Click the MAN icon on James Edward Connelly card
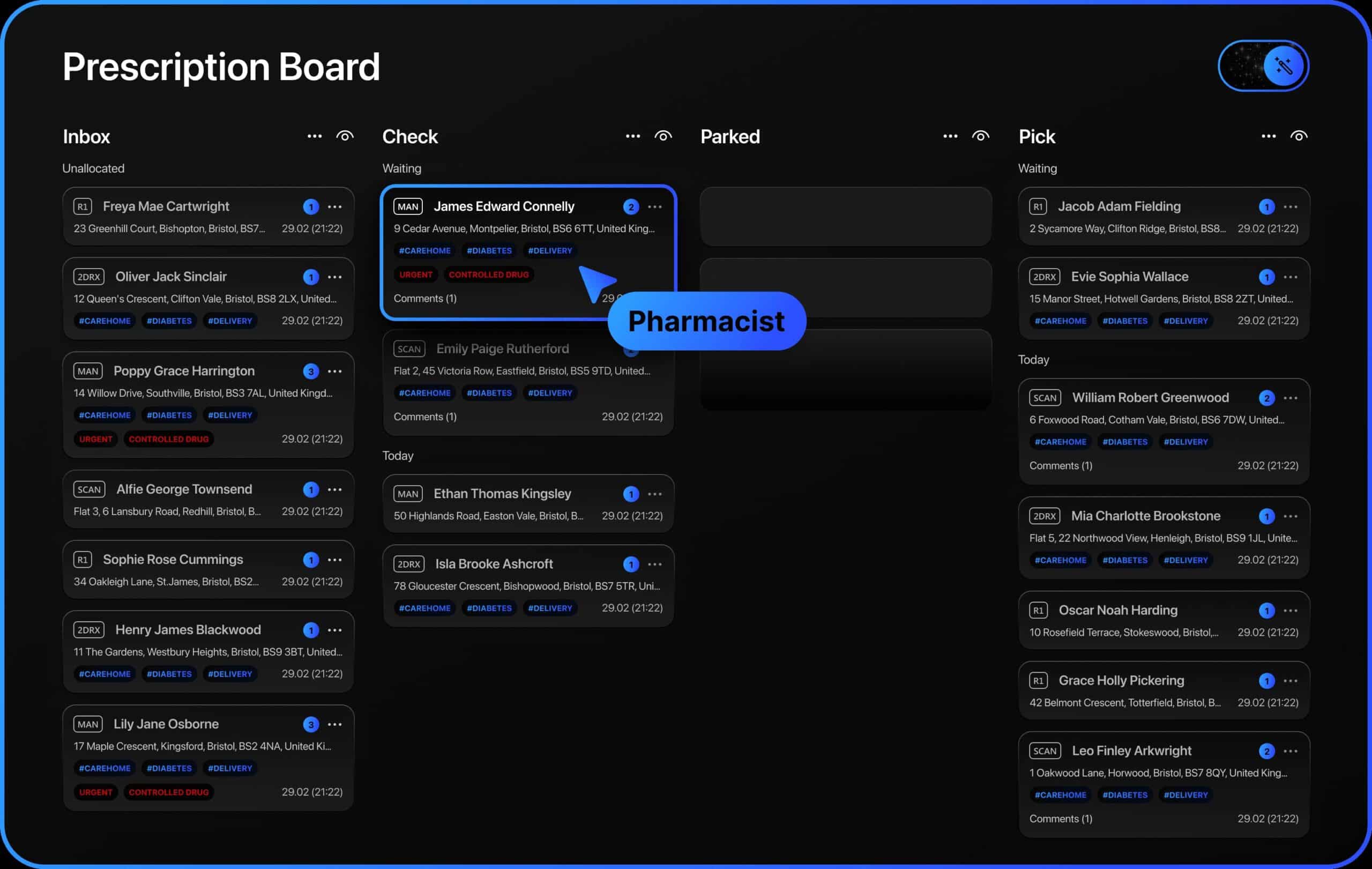The height and width of the screenshot is (869, 1372). point(408,206)
